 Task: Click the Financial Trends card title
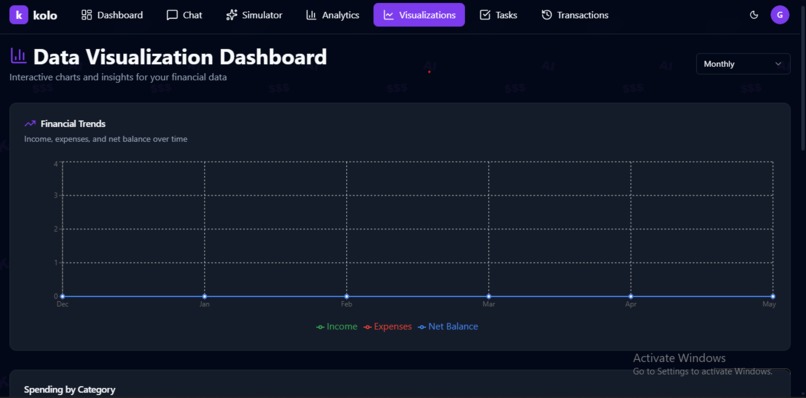click(73, 124)
